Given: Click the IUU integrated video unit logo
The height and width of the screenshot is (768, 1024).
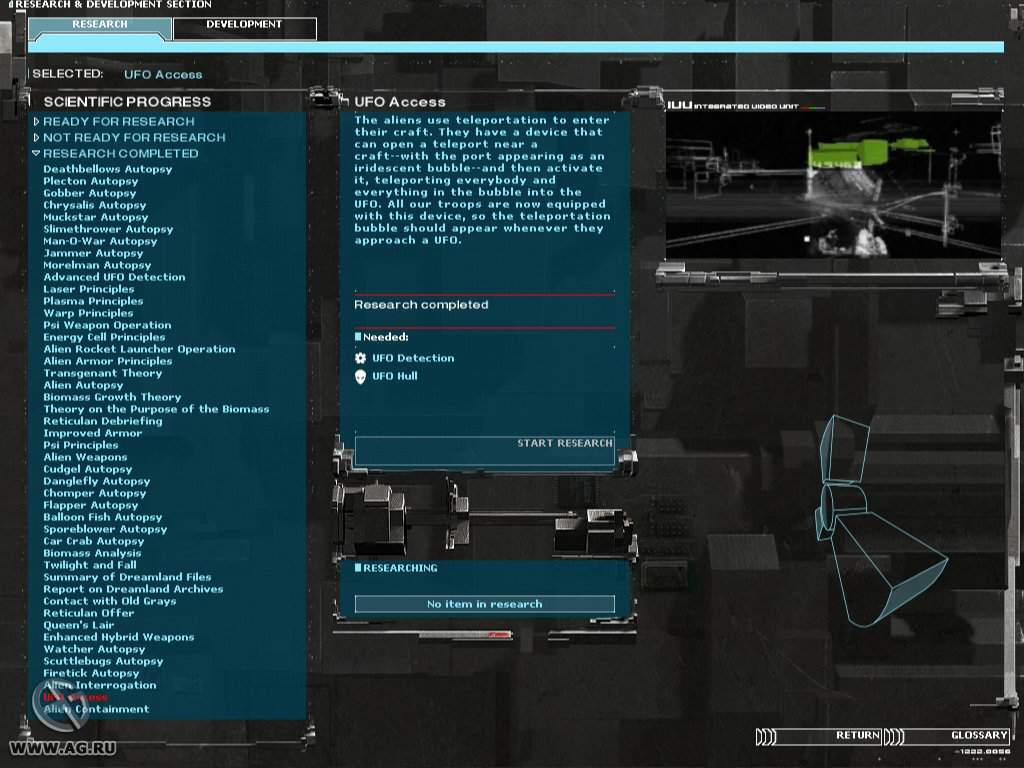Looking at the screenshot, I should coord(680,104).
